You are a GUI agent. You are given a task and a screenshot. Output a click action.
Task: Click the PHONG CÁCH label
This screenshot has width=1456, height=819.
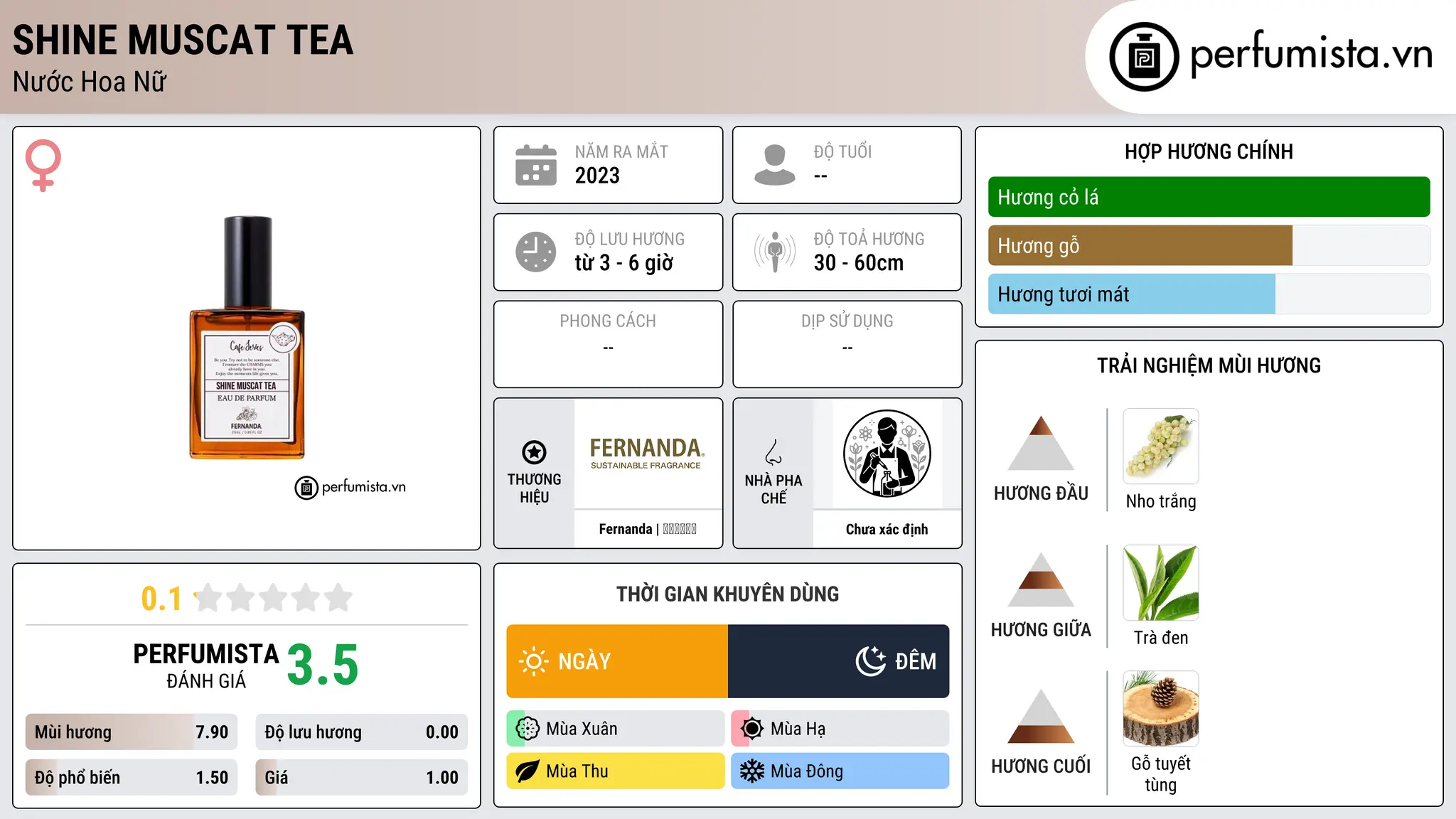608,321
